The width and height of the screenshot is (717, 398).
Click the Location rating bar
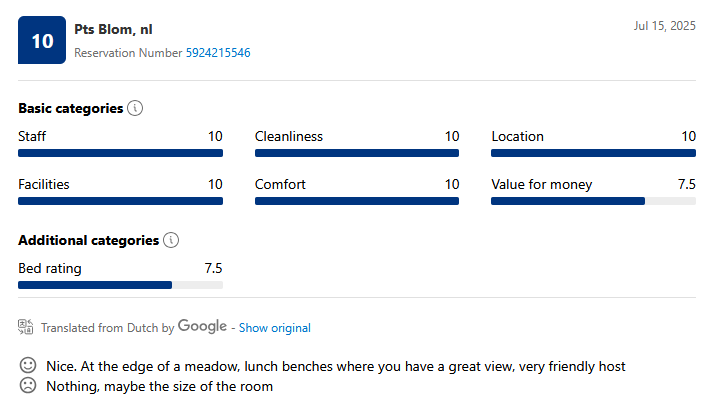coord(593,153)
